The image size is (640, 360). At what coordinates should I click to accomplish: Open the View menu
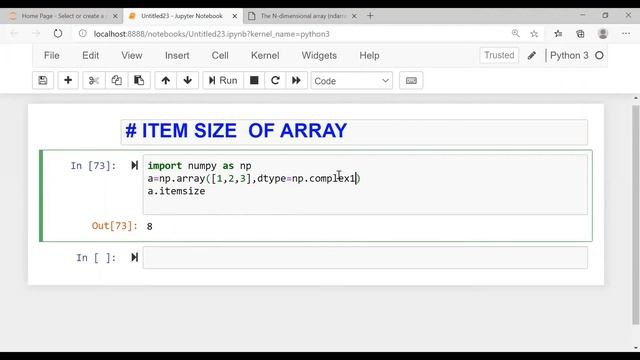tap(131, 56)
